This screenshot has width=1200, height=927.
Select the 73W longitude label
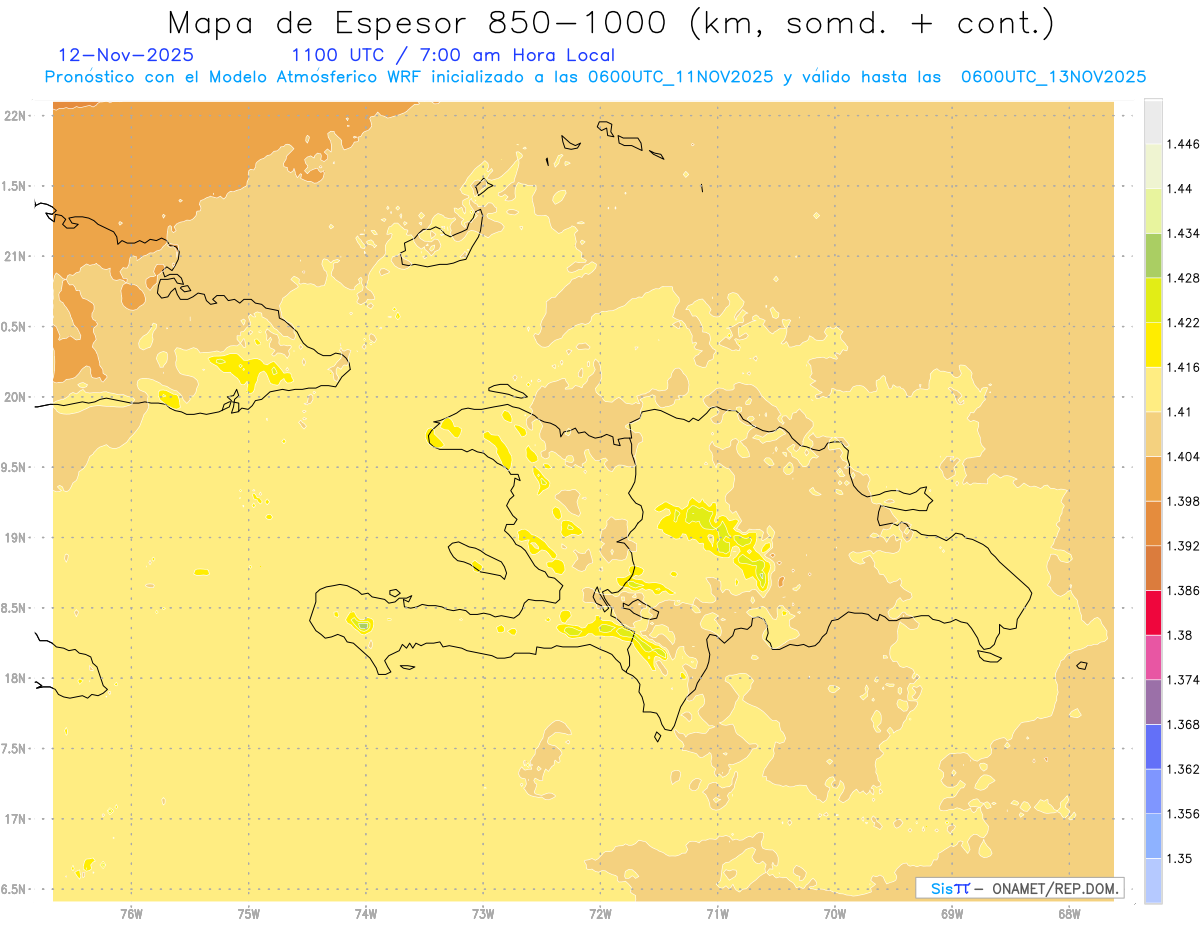[x=483, y=914]
